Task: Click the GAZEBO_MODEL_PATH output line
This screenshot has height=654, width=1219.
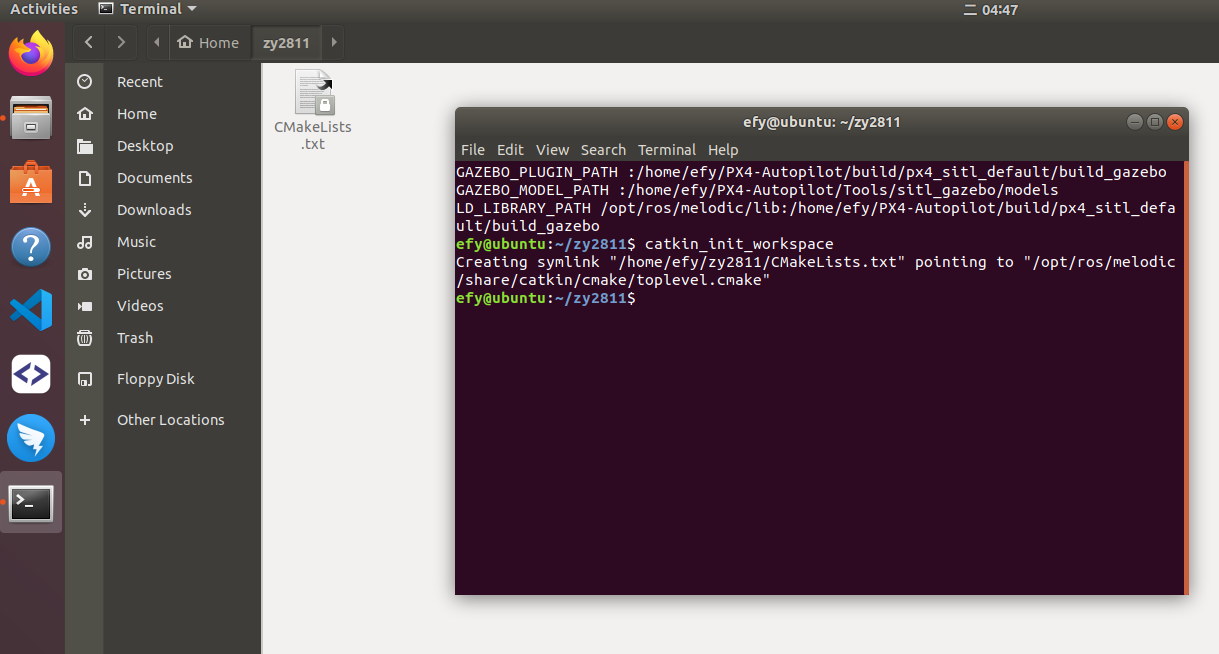Action: [x=757, y=190]
